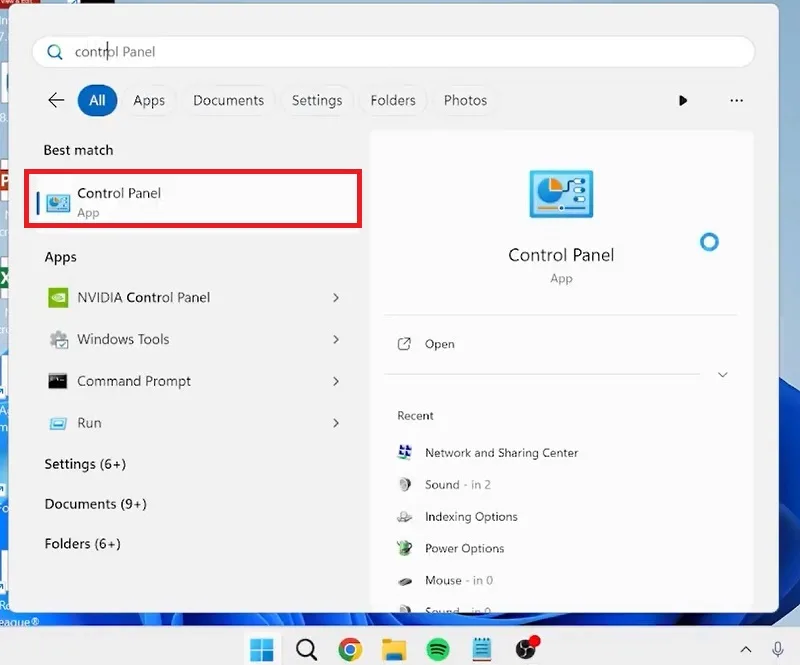800x665 pixels.
Task: Click the Open external-link icon
Action: pyautogui.click(x=404, y=344)
